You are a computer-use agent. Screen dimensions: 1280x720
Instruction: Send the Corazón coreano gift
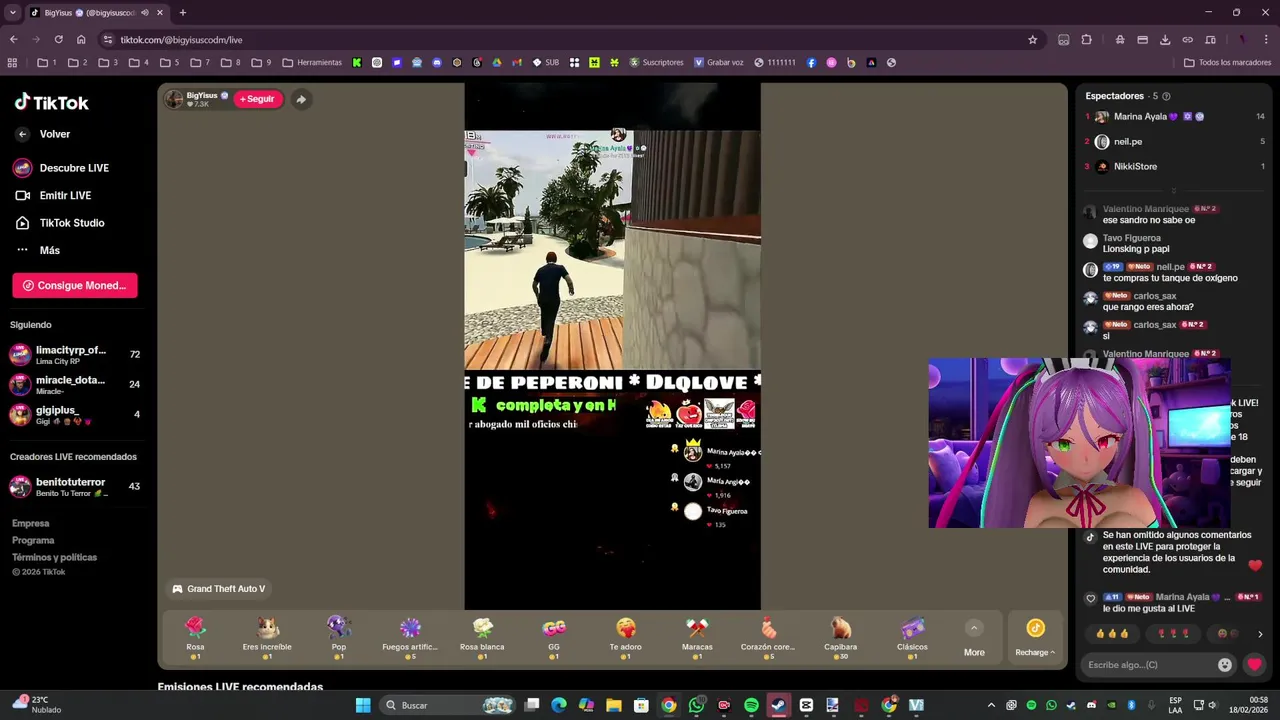click(768, 638)
